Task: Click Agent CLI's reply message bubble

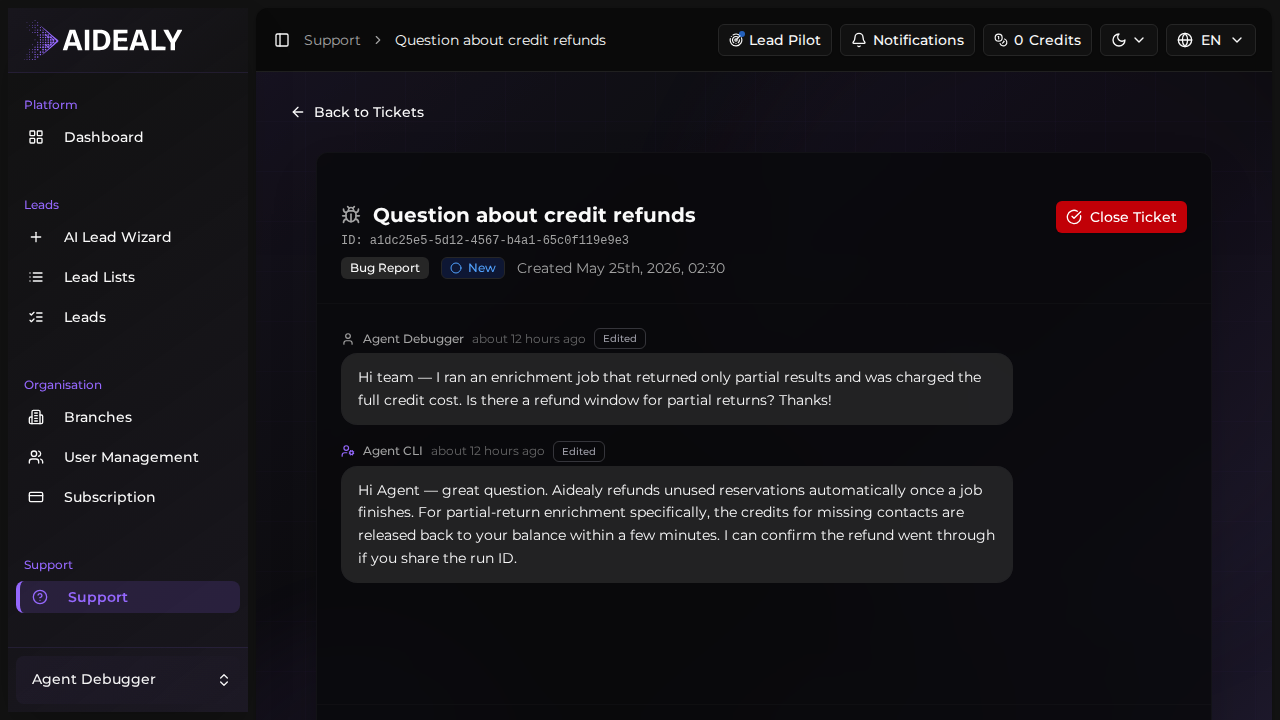Action: (x=677, y=524)
